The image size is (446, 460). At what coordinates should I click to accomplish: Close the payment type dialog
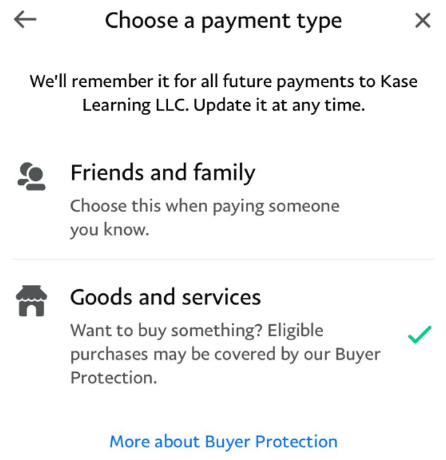coord(423,20)
